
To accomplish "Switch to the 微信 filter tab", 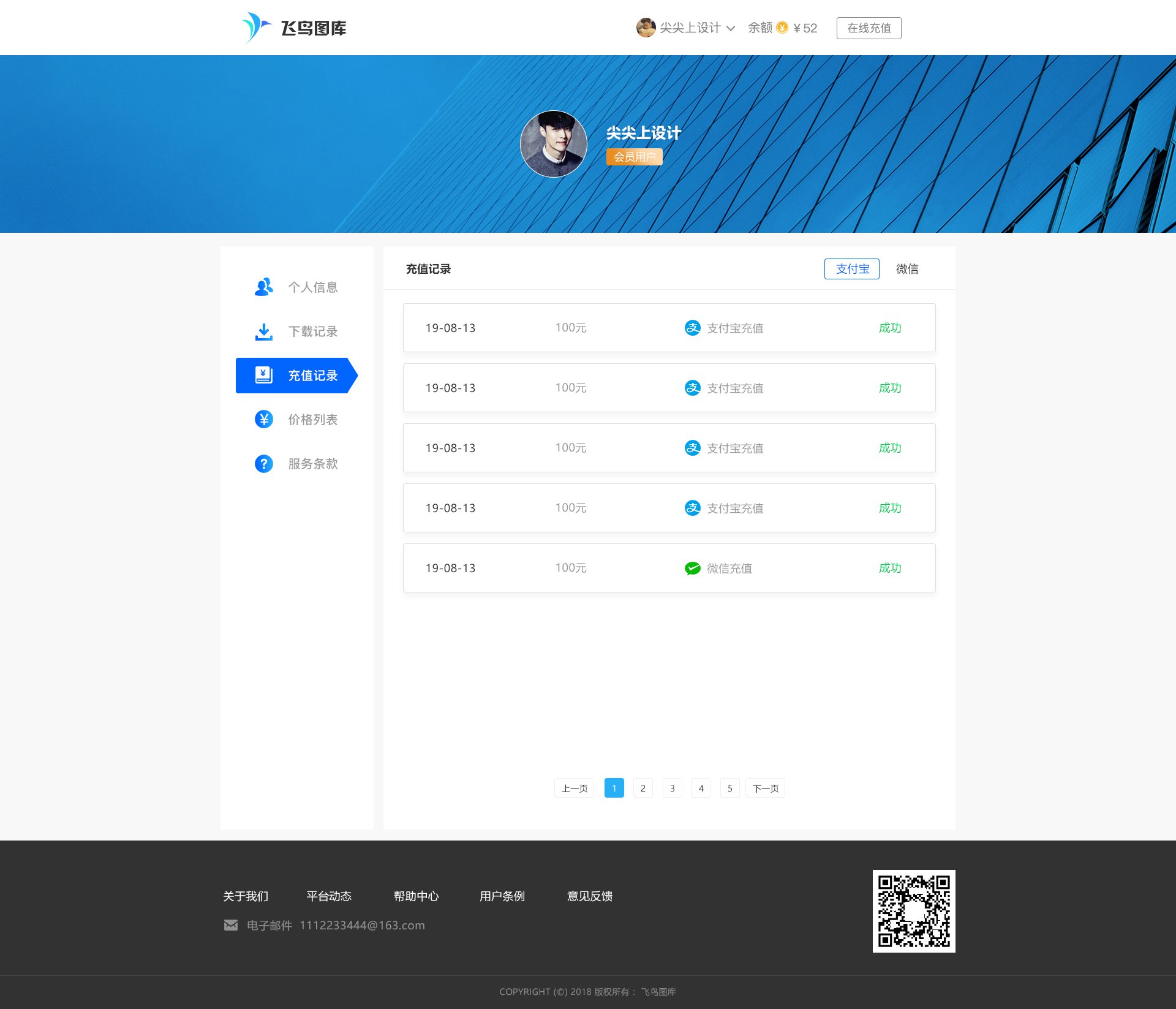I will tap(907, 269).
